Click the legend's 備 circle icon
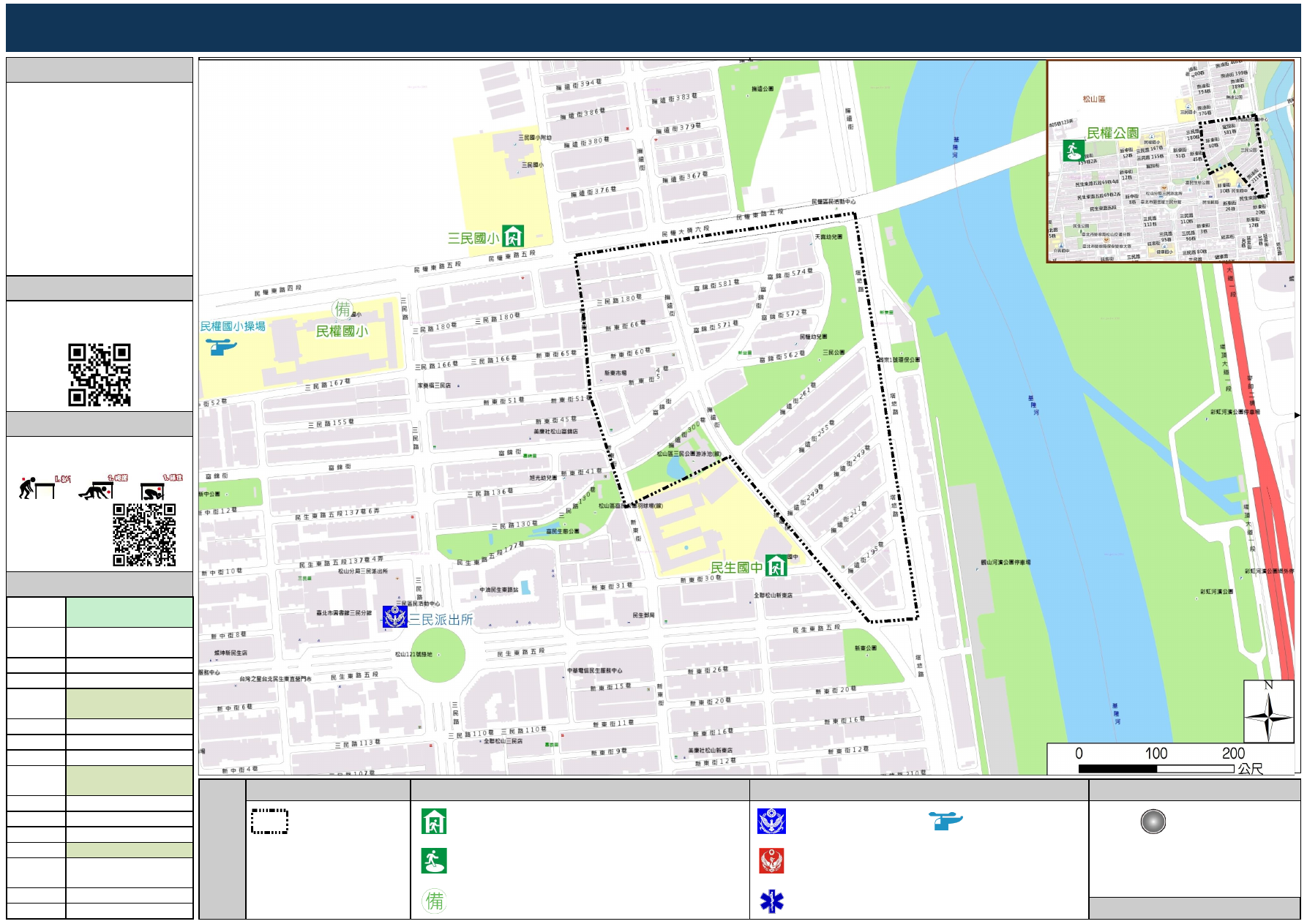1307x924 pixels. [434, 901]
